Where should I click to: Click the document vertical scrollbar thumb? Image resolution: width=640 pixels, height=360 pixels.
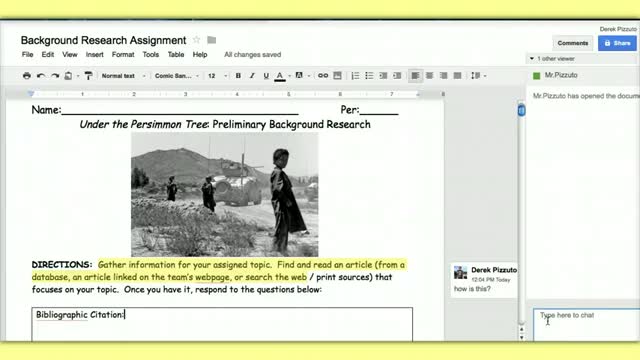click(521, 110)
